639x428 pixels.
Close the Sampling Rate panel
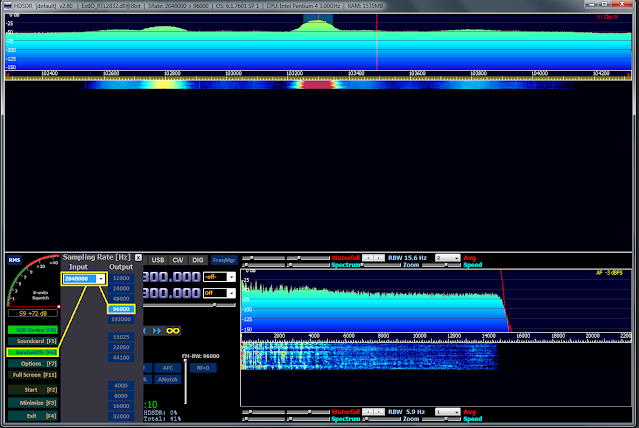[x=139, y=258]
